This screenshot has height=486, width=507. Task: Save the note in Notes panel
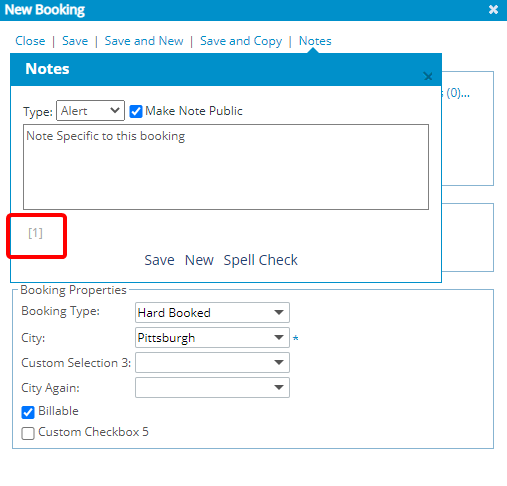pyautogui.click(x=159, y=260)
